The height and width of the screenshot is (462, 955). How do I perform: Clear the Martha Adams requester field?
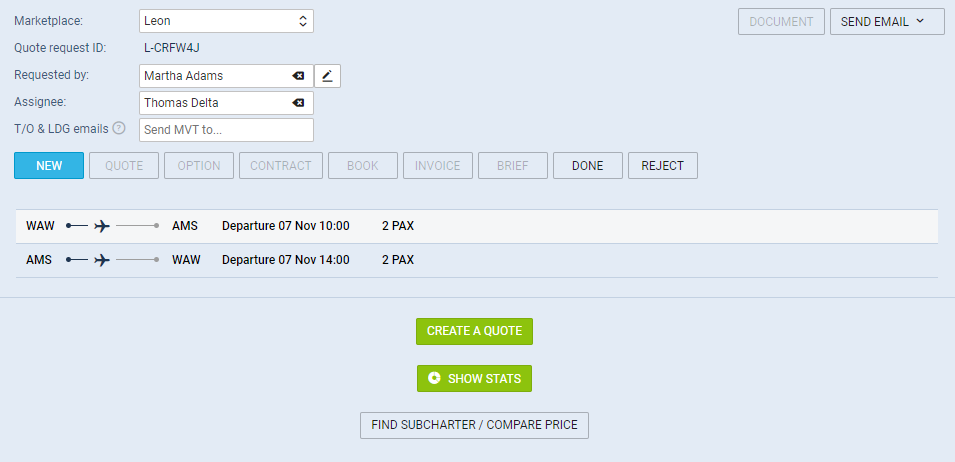[x=298, y=76]
